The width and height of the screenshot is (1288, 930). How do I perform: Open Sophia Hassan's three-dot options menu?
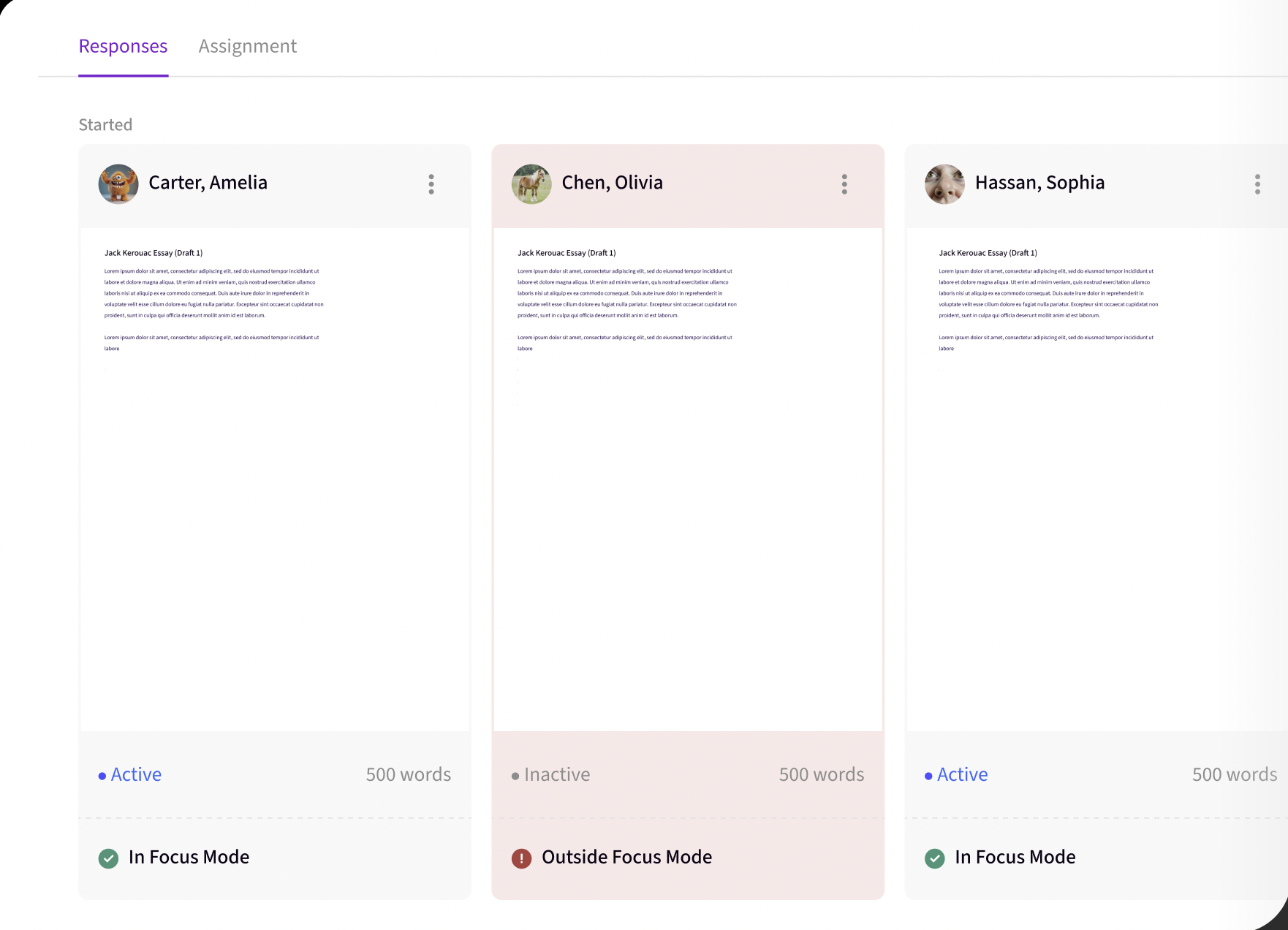[x=1257, y=184]
